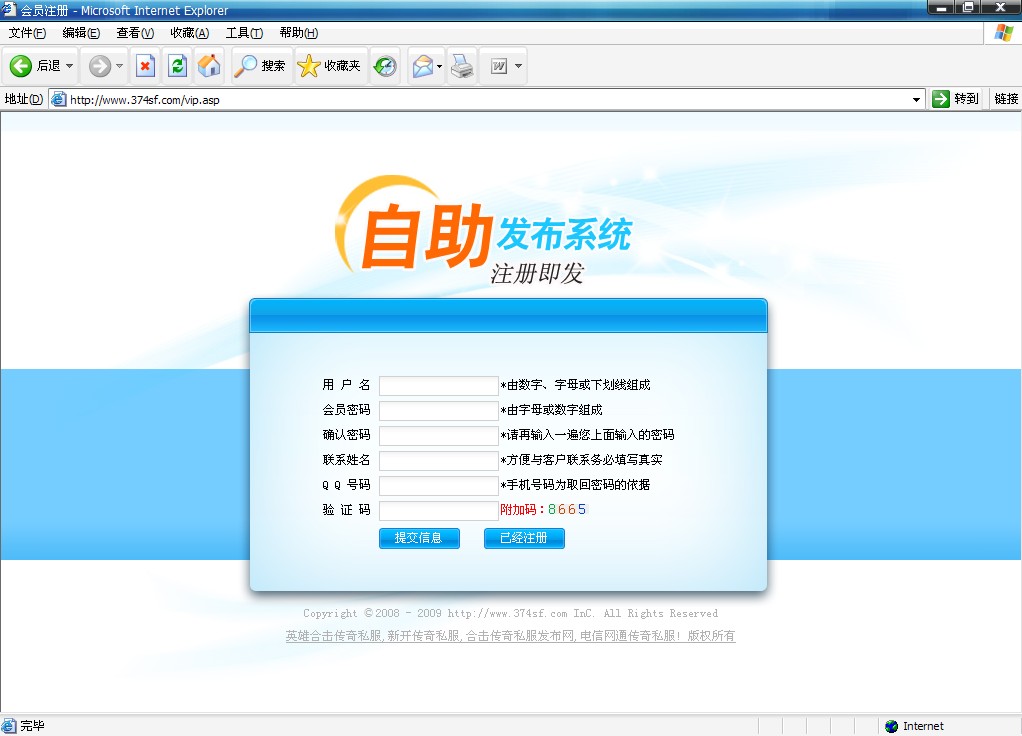Click the 转到 Go button

[x=955, y=99]
